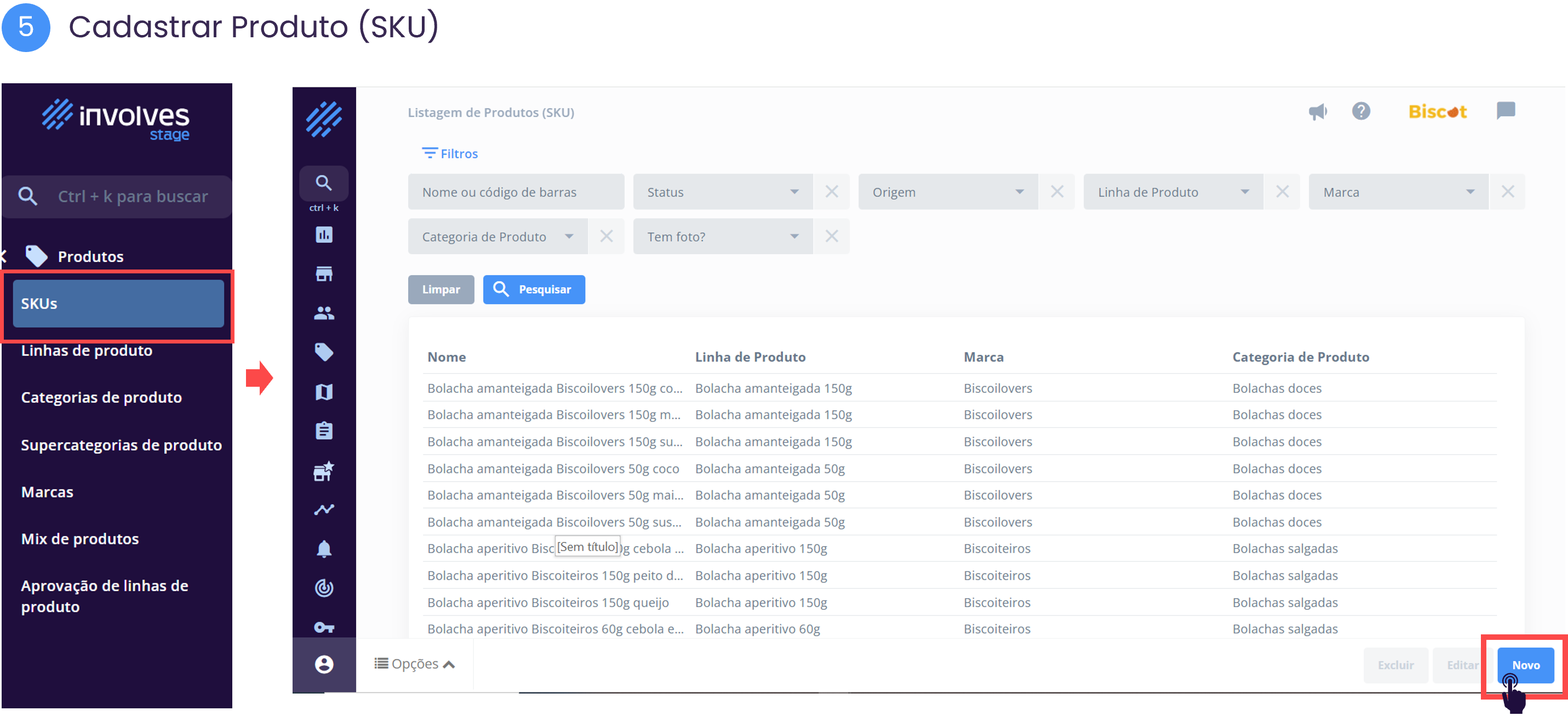Viewport: 1568px width, 716px height.
Task: Collapse the Produtos menu section
Action: click(x=3, y=256)
